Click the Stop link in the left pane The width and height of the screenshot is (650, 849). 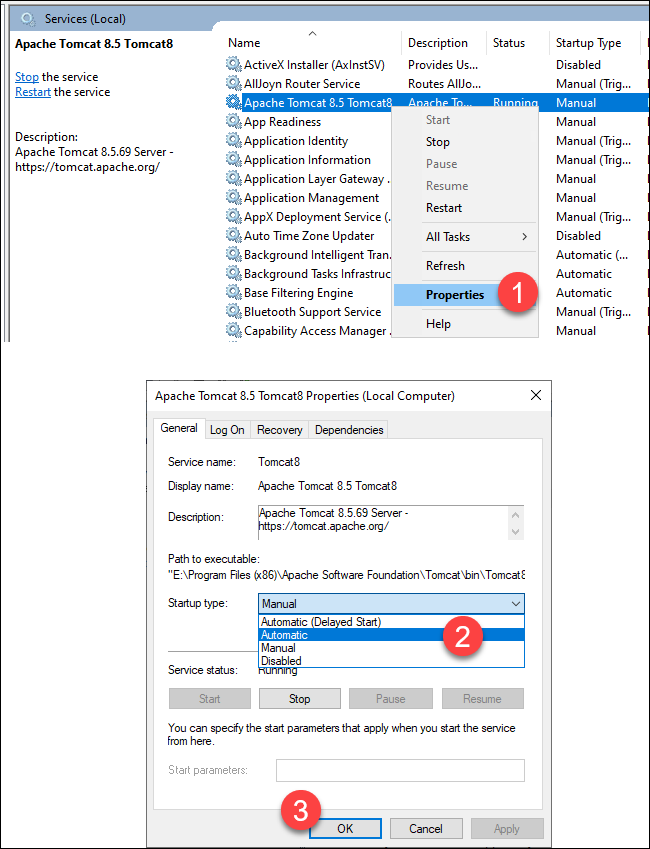coord(27,77)
